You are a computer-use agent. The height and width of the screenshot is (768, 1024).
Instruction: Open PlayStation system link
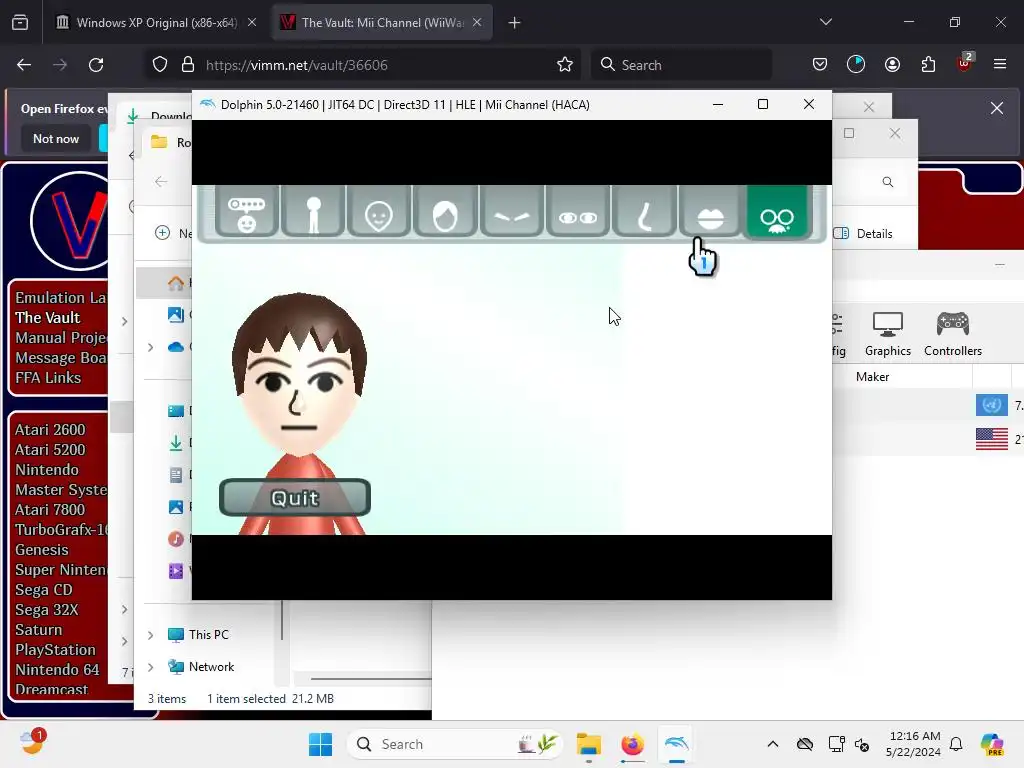(x=55, y=650)
